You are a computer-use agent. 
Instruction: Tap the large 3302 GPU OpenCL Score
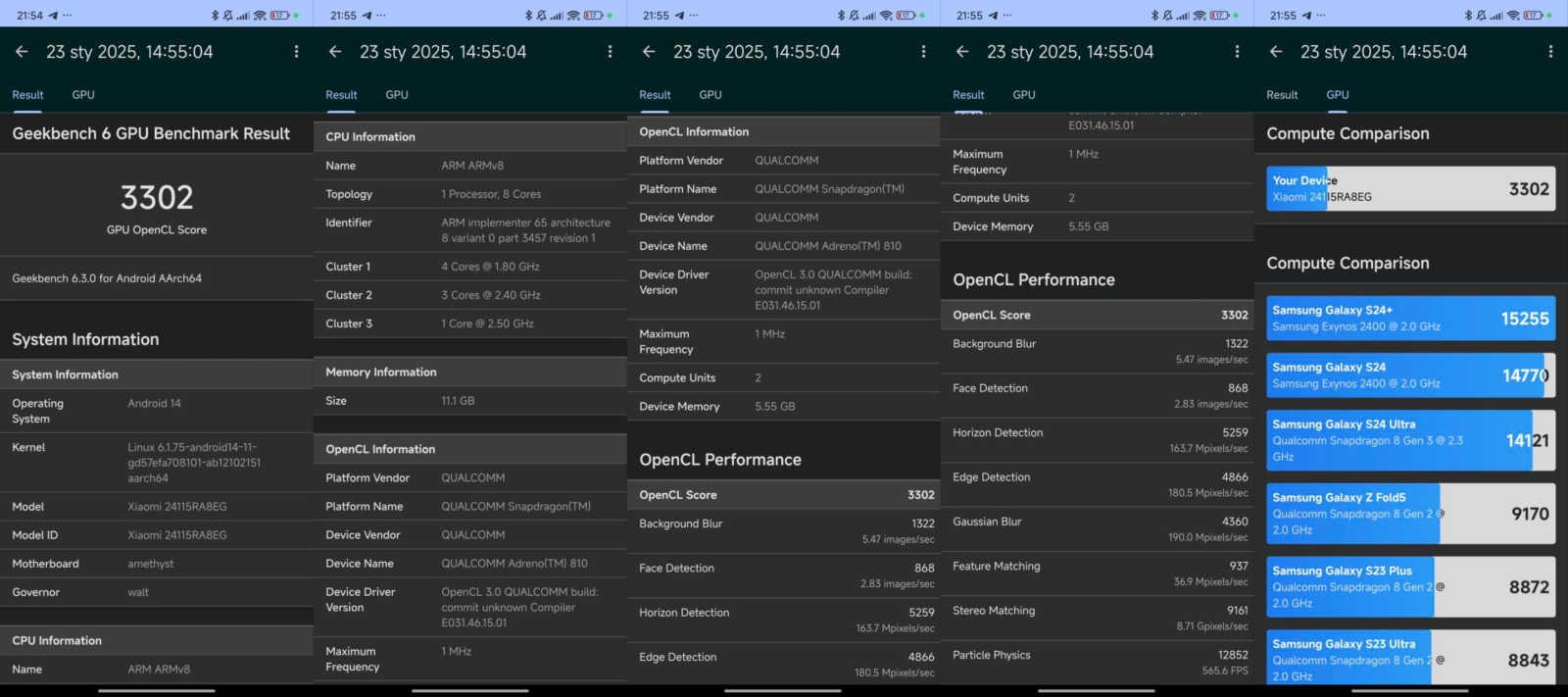pos(157,198)
